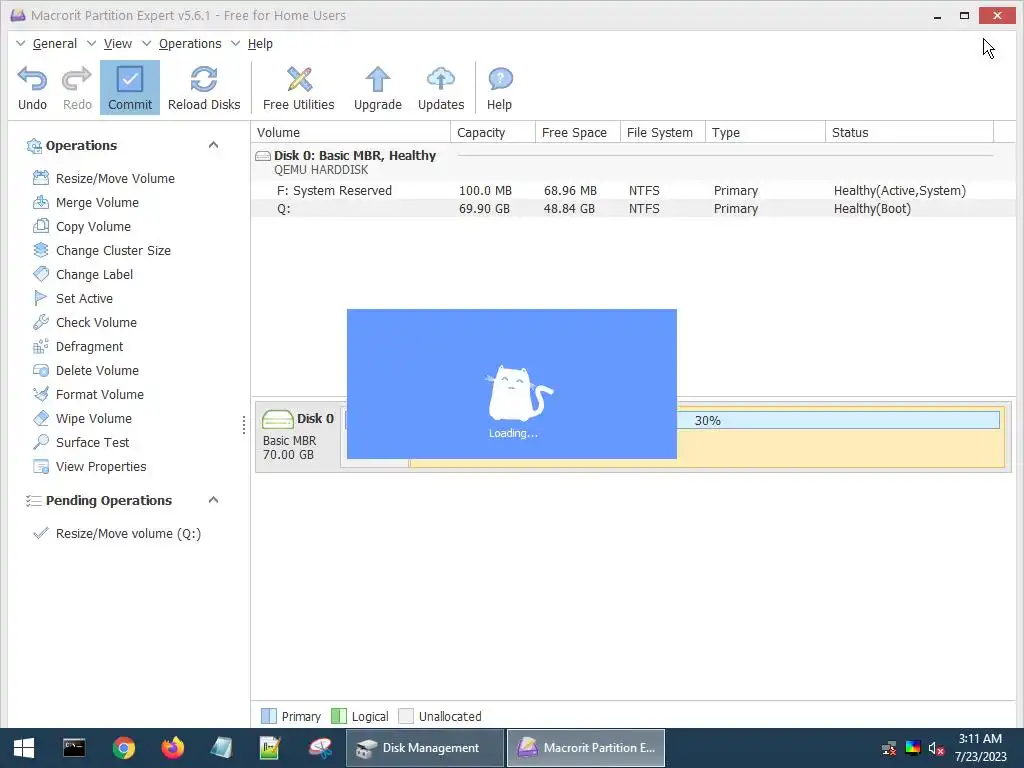This screenshot has height=768, width=1024.
Task: Click the Redo toolbar button
Action: (x=77, y=88)
